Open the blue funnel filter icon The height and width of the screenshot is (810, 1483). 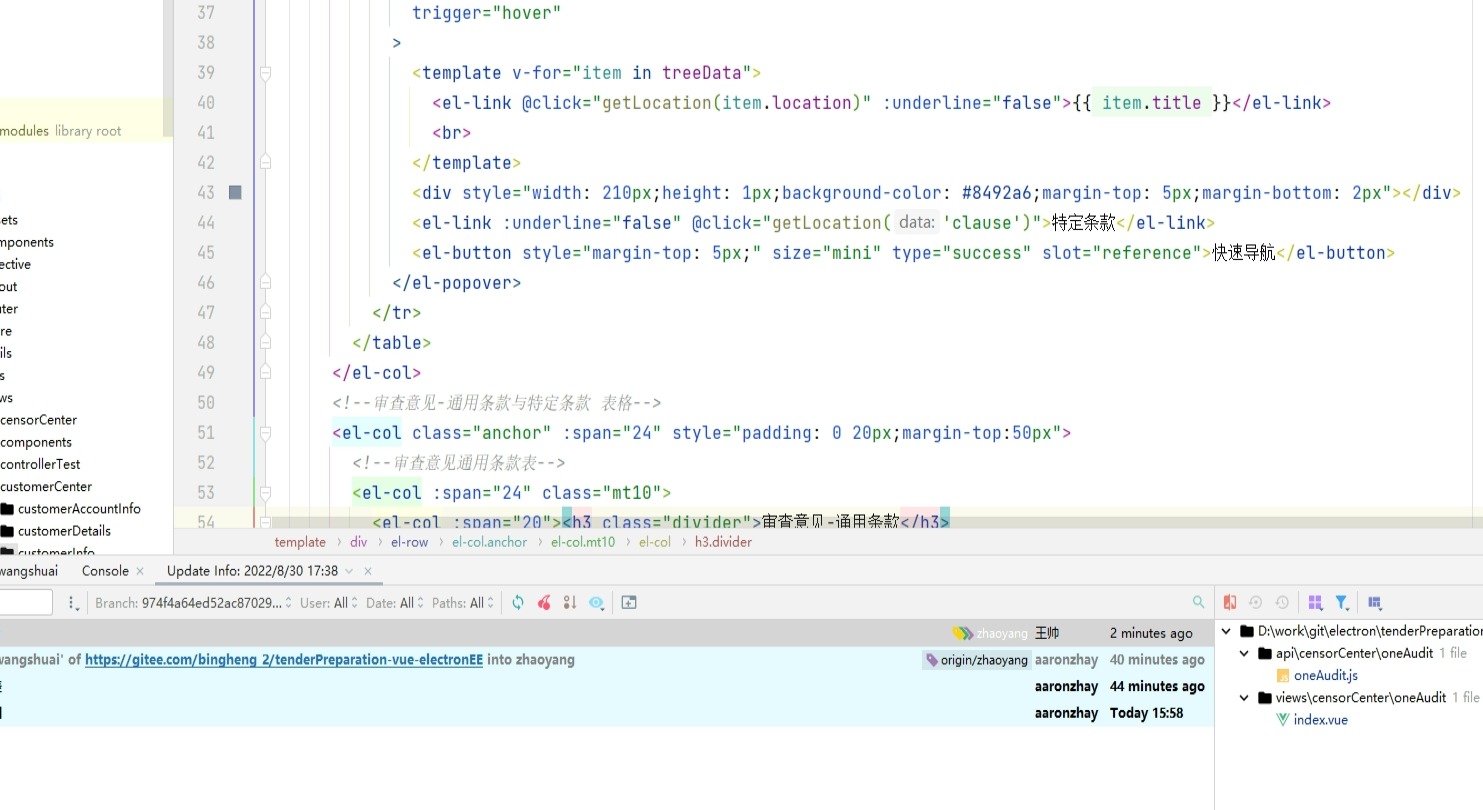(1342, 602)
